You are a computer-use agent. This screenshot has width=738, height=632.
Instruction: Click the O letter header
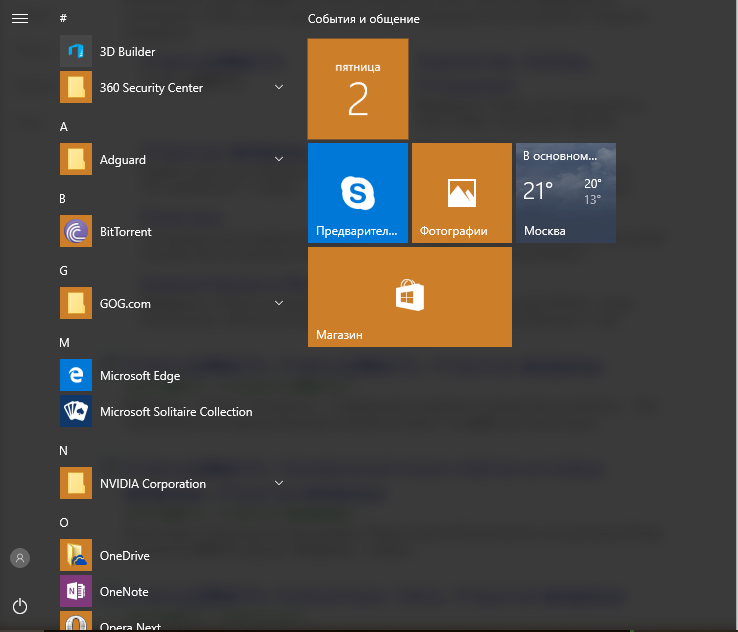pyautogui.click(x=64, y=523)
